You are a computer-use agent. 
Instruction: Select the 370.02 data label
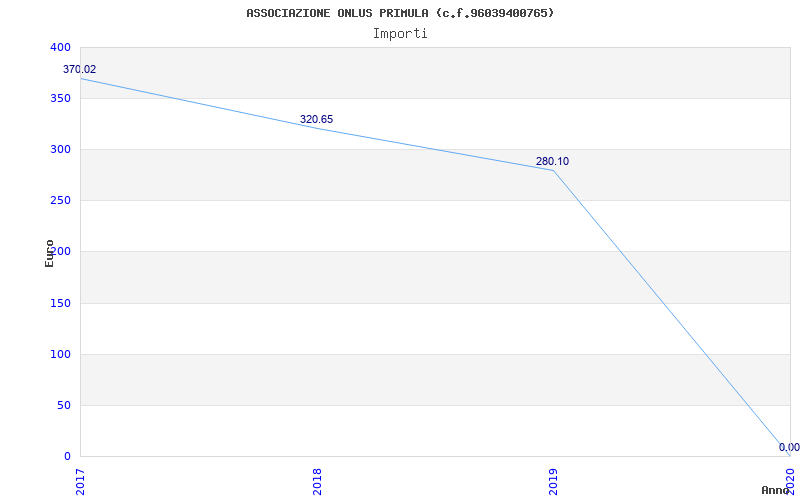80,69
